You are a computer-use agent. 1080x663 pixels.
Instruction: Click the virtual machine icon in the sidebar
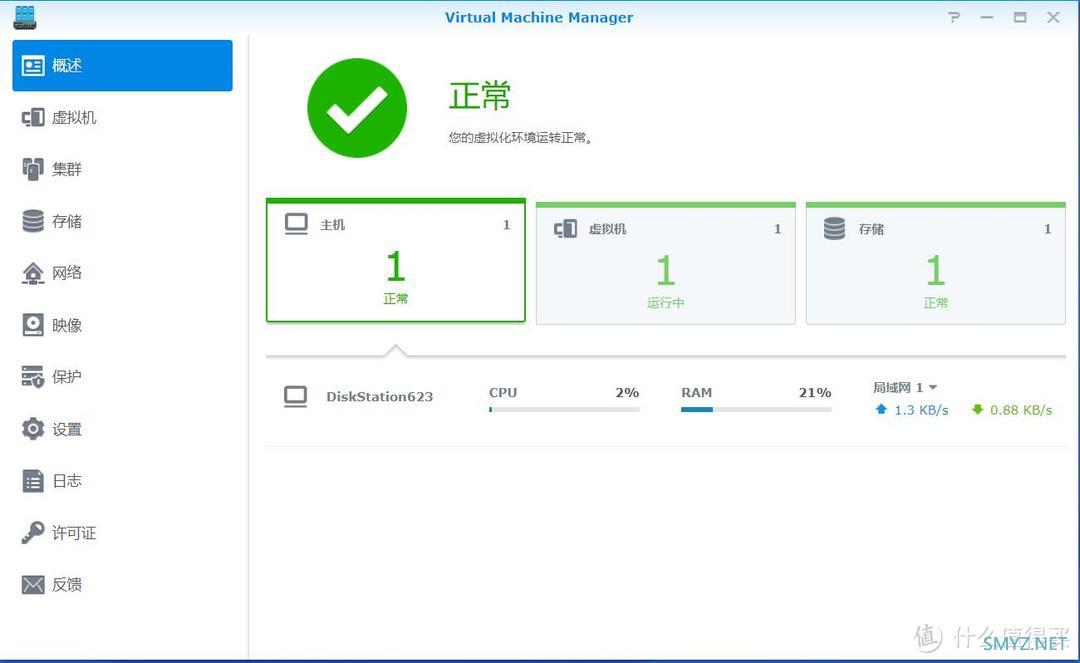point(33,118)
